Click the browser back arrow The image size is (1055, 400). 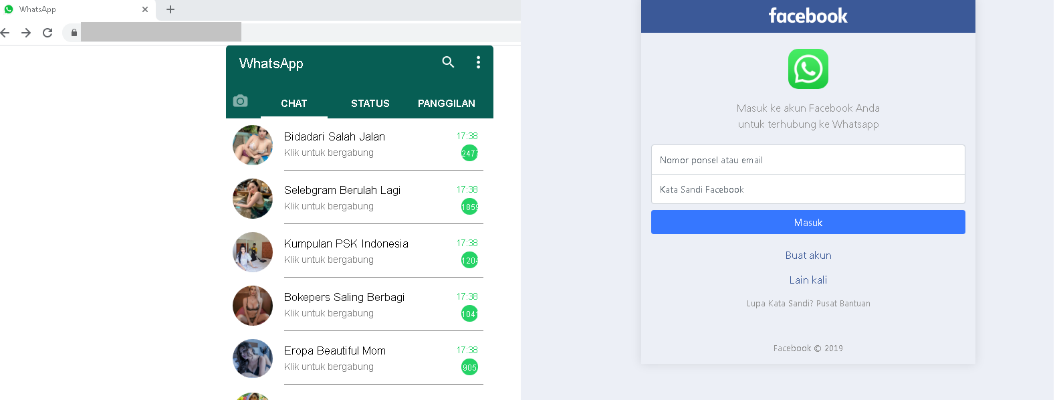click(x=6, y=32)
